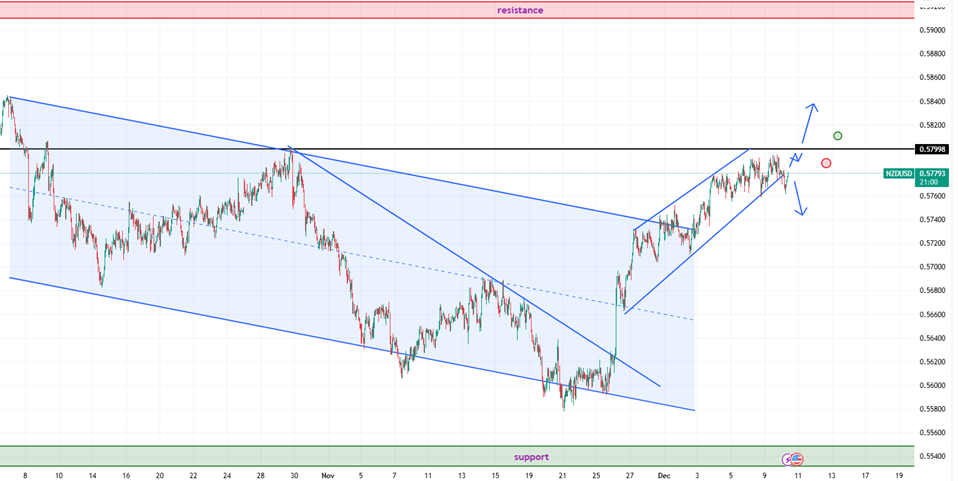
Task: Select the green circle marker
Action: [838, 135]
